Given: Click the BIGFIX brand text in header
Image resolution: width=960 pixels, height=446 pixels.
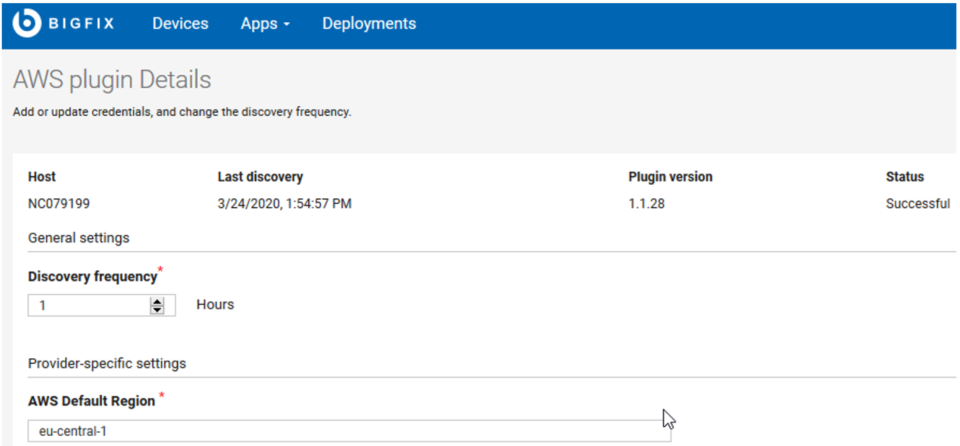Looking at the screenshot, I should point(81,24).
